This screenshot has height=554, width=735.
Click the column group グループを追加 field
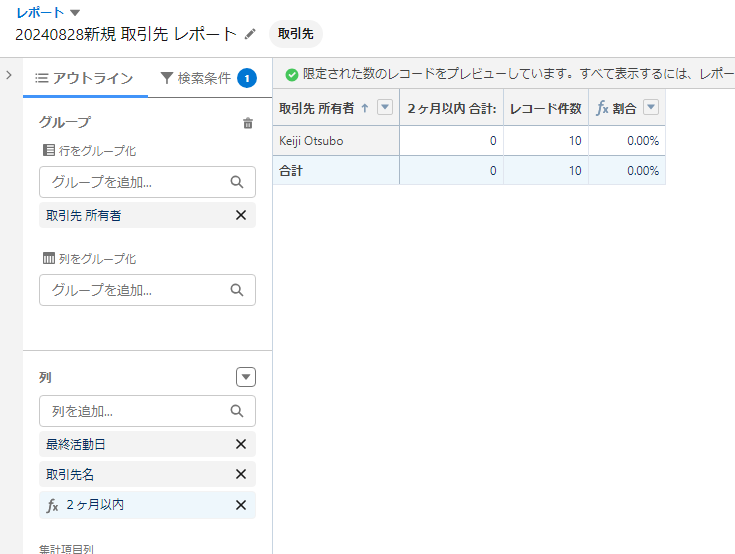click(x=147, y=290)
